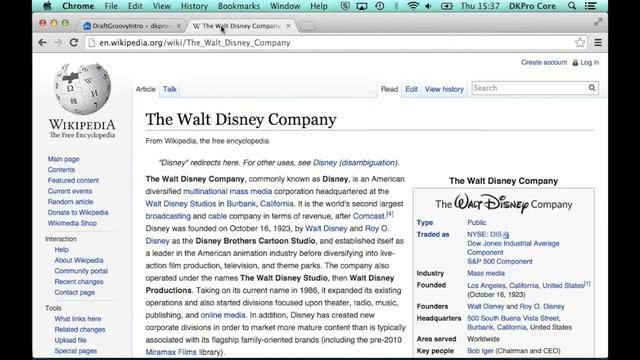Open Donate to Wikipedia link
Viewport: 640px width, 360px height.
click(x=78, y=212)
